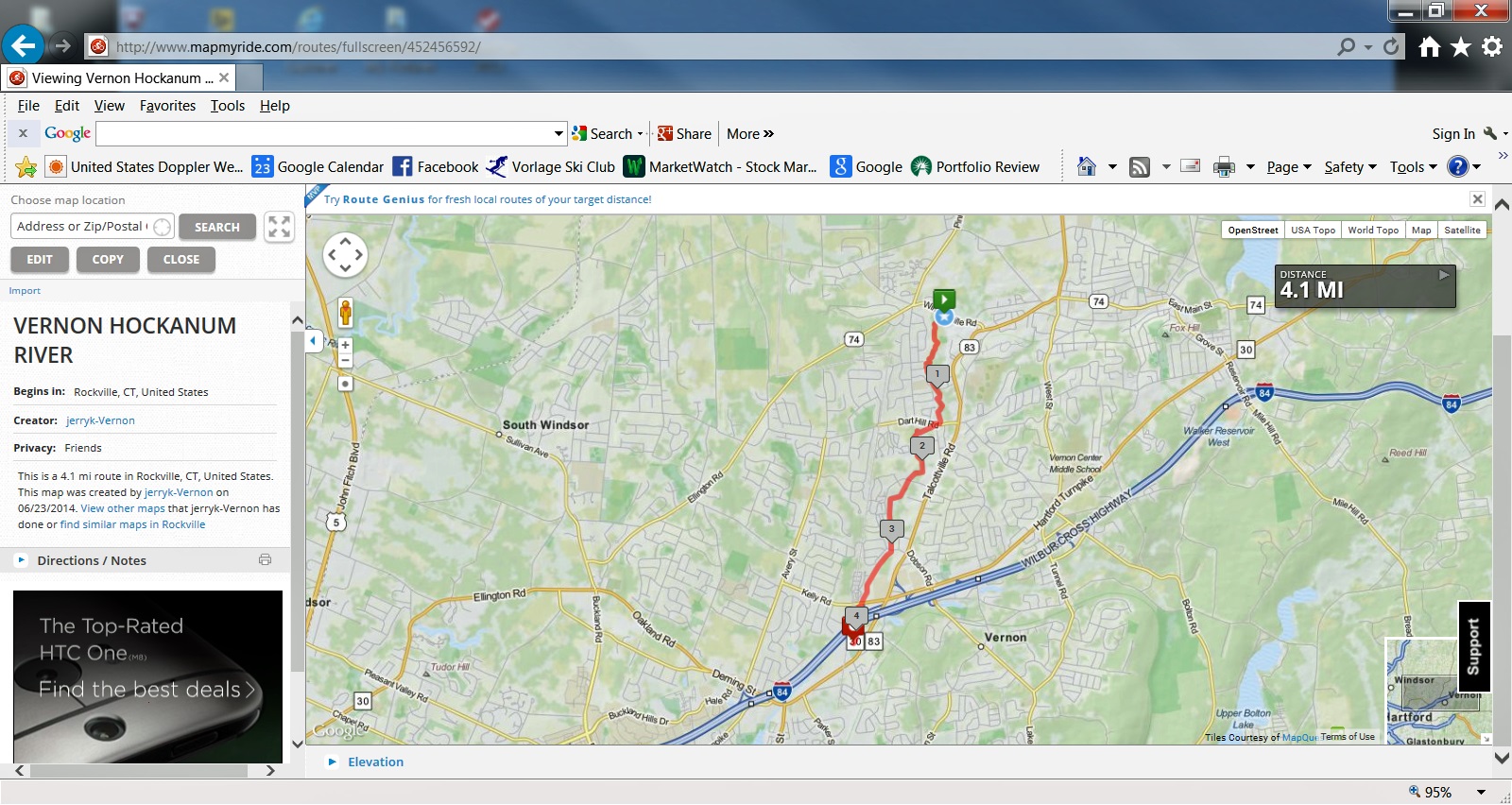Open browser Home icon in the title bar
The width and height of the screenshot is (1512, 805).
(1429, 46)
